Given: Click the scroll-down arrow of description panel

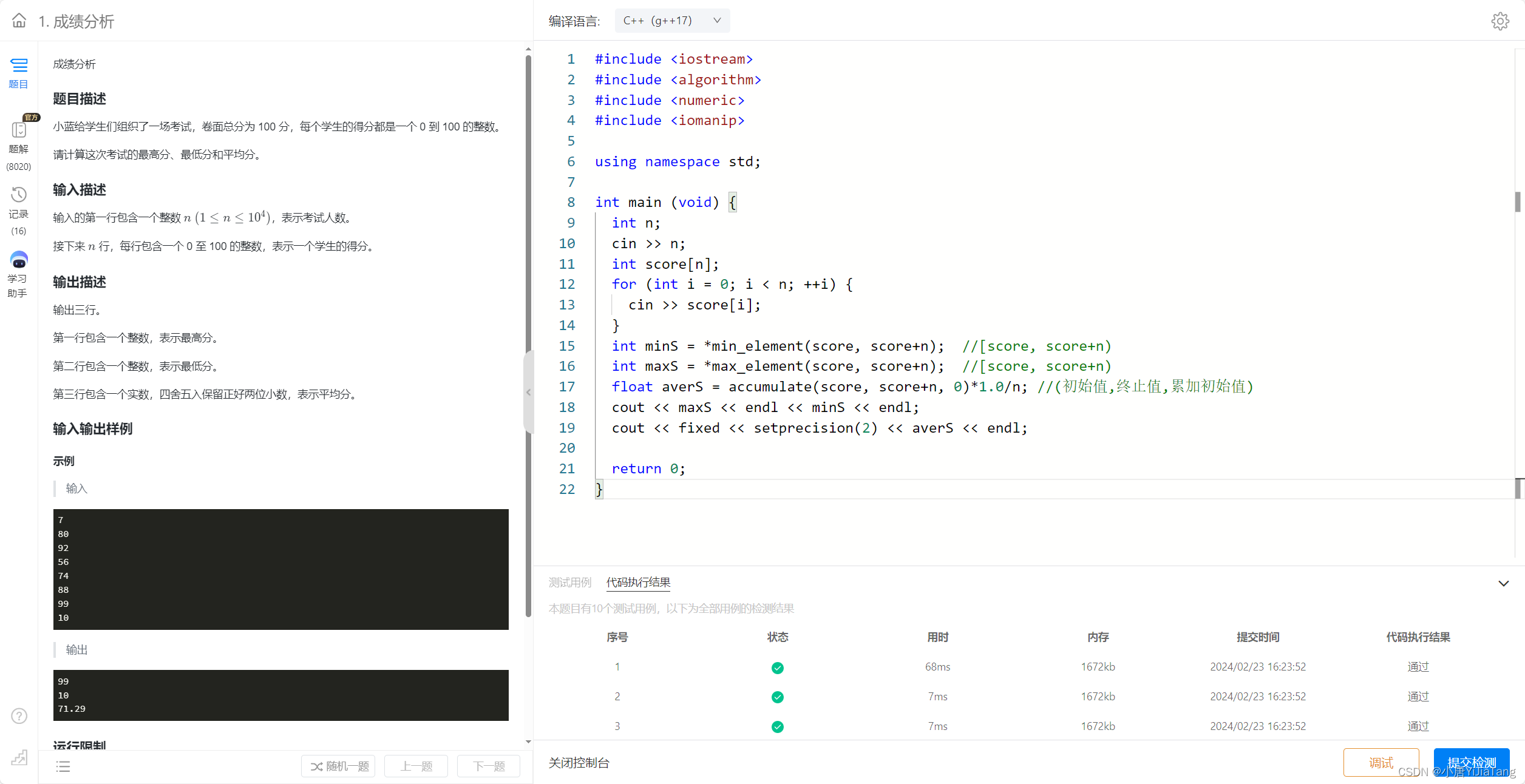Looking at the screenshot, I should click(x=528, y=742).
